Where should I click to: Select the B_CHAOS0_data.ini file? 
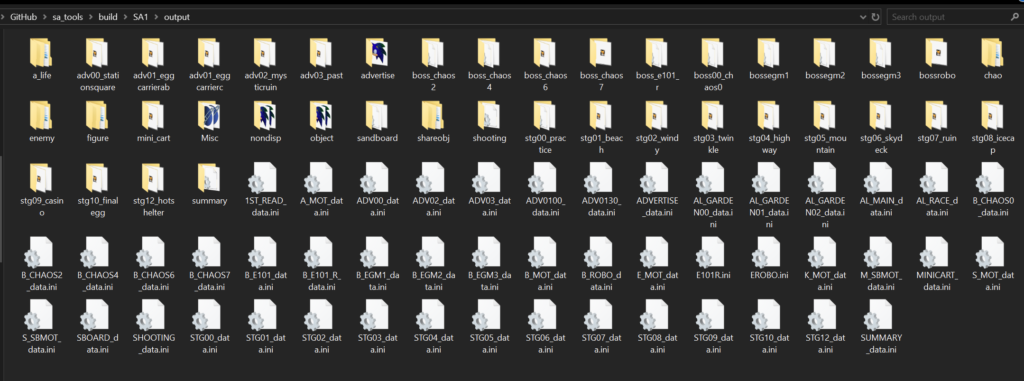(993, 191)
